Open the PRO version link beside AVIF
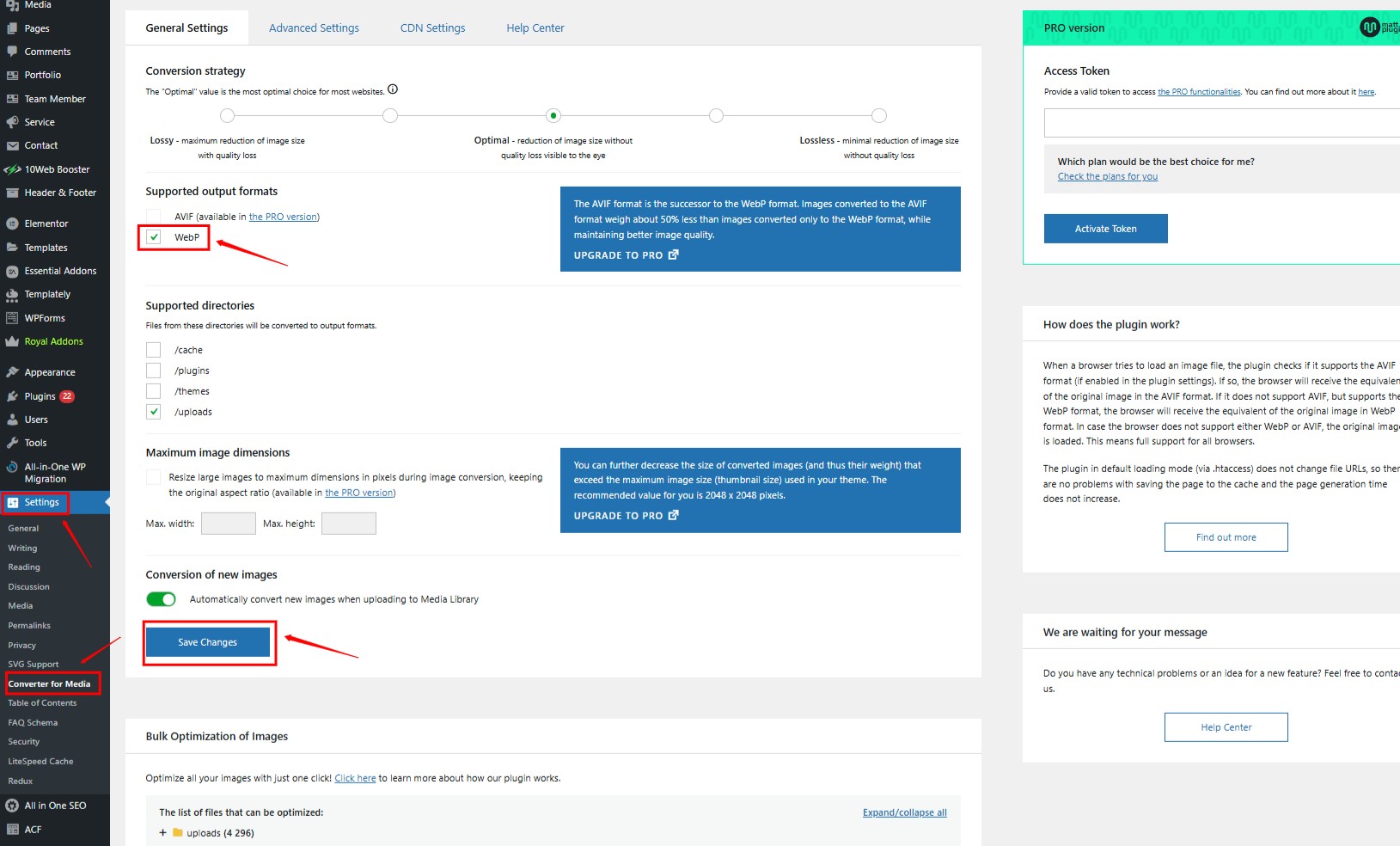This screenshot has height=846, width=1400. tap(283, 217)
